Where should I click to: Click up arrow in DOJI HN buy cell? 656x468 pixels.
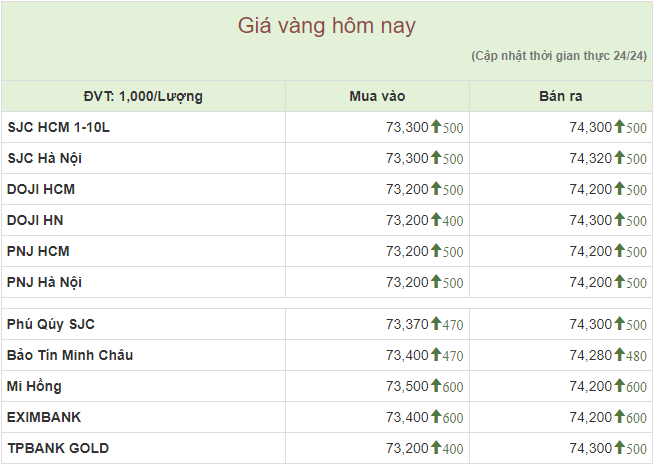tap(436, 219)
